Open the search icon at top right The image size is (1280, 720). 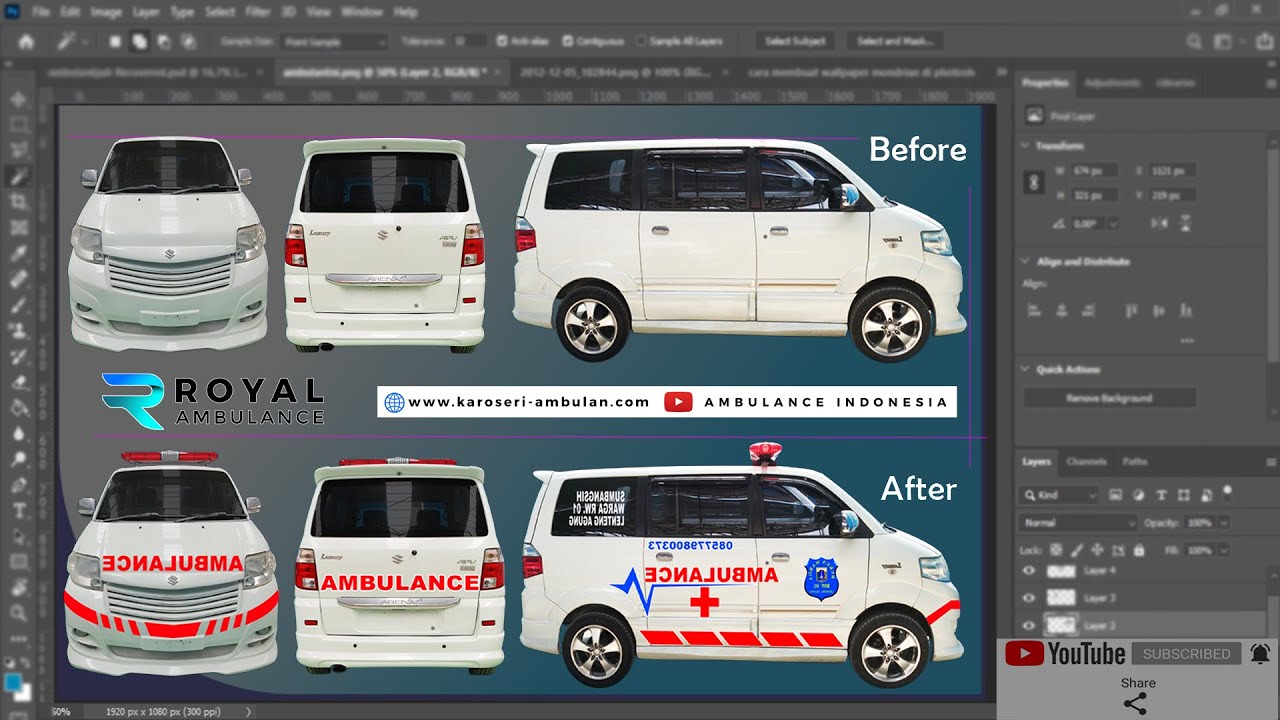1194,42
